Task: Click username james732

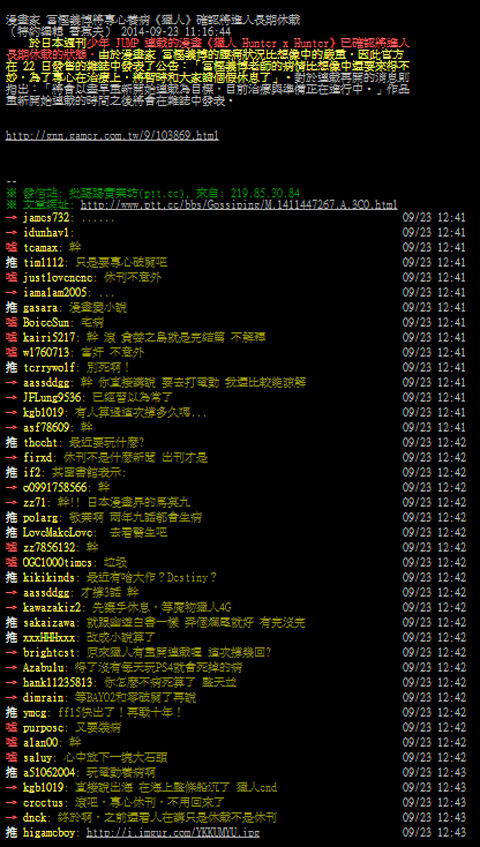Action: 47,218
